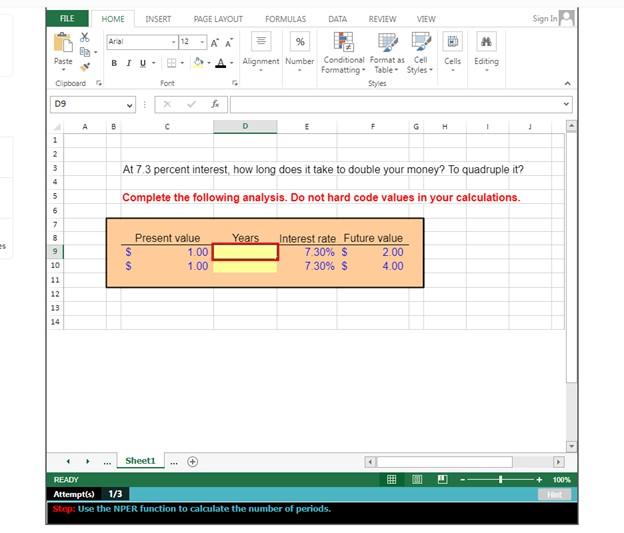Expand the Name Box D9 dropdown

(129, 105)
